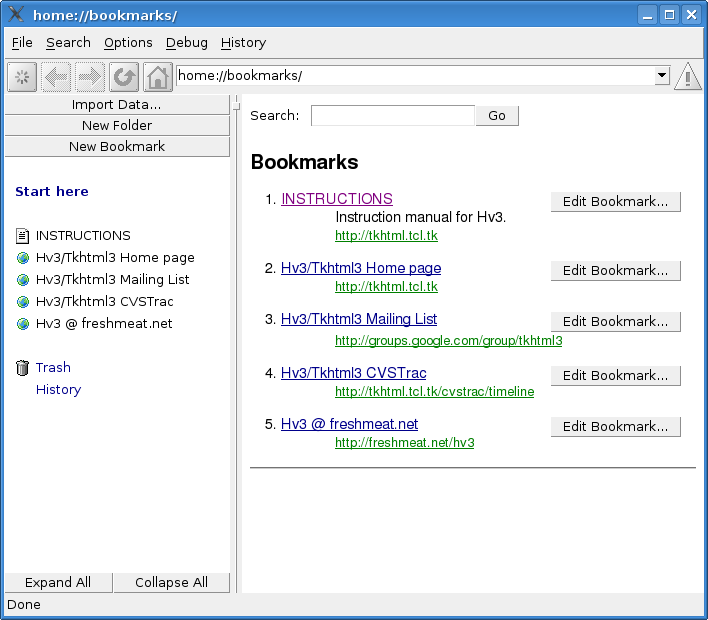This screenshot has height=620, width=708.
Task: Open the History menu
Action: 243,43
